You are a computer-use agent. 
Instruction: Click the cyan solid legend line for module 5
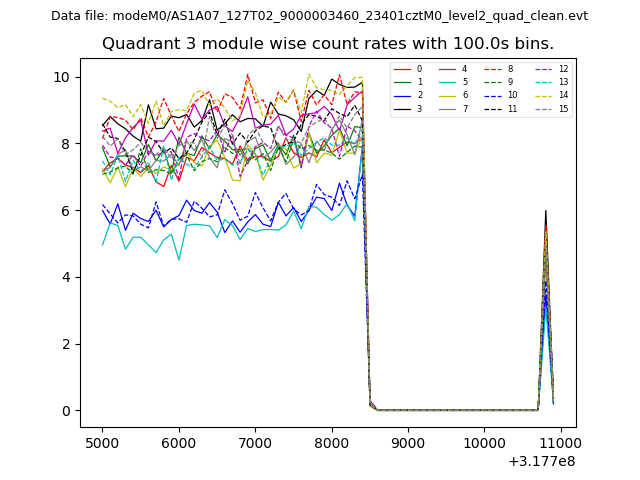(x=447, y=82)
